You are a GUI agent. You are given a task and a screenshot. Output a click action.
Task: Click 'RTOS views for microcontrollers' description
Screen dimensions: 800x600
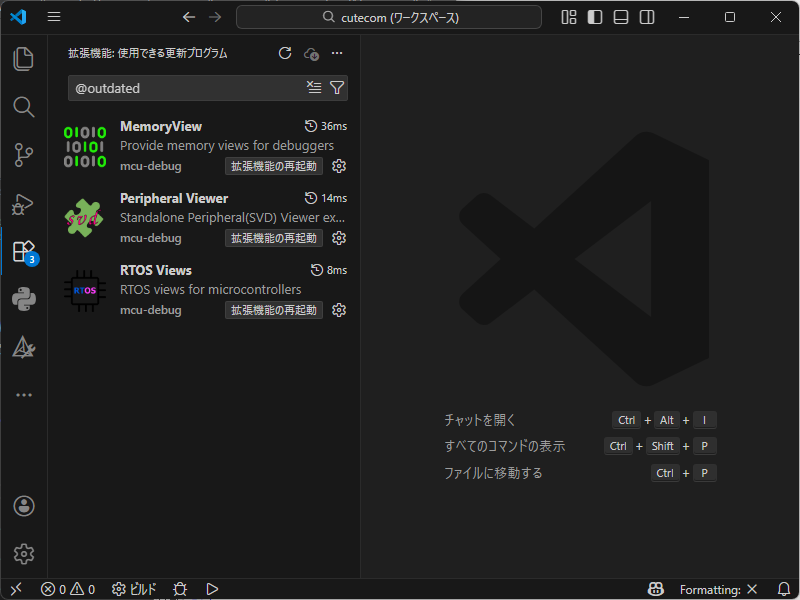[x=210, y=289]
